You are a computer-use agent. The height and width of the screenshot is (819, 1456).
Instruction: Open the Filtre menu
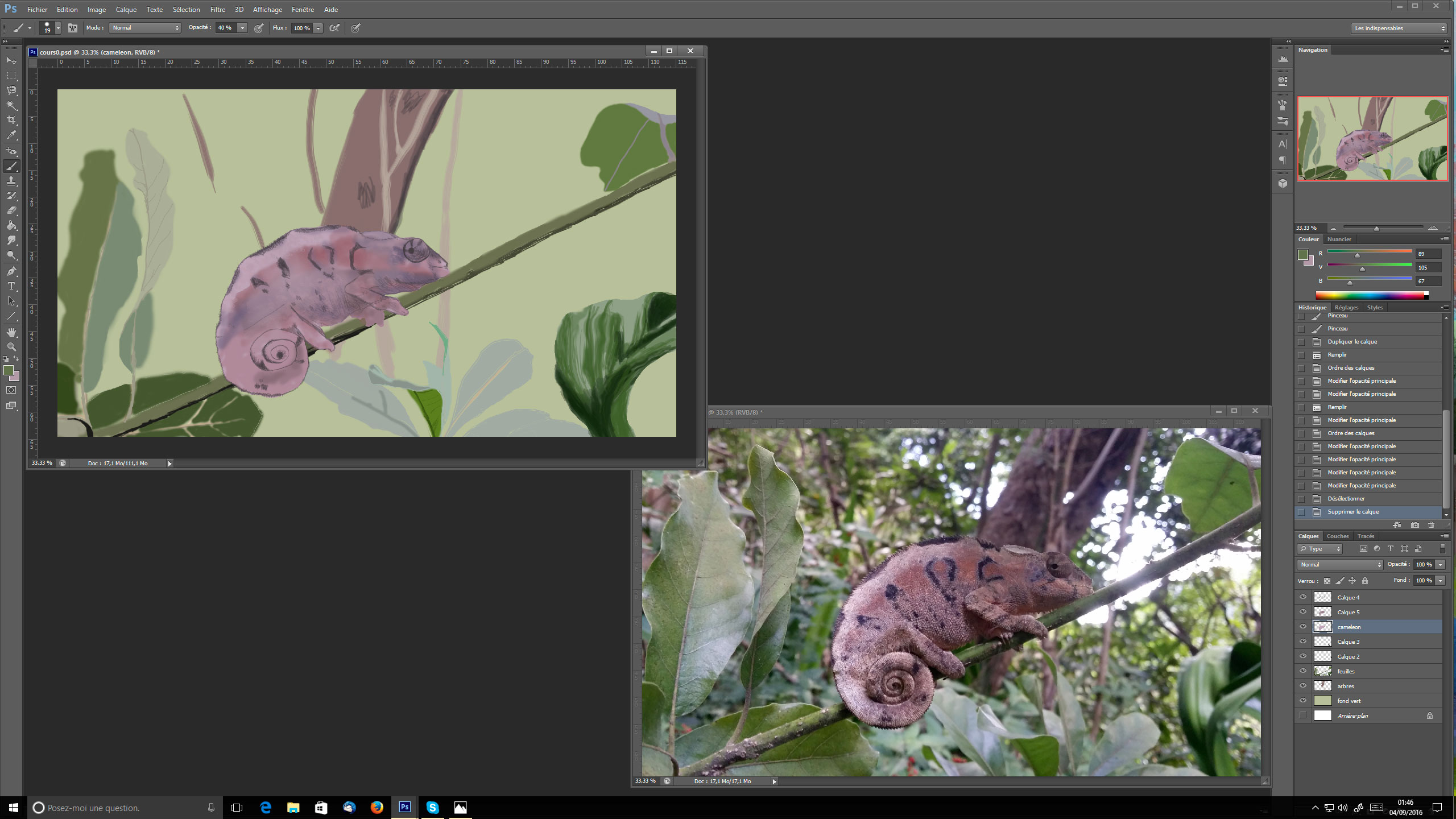coord(217,10)
